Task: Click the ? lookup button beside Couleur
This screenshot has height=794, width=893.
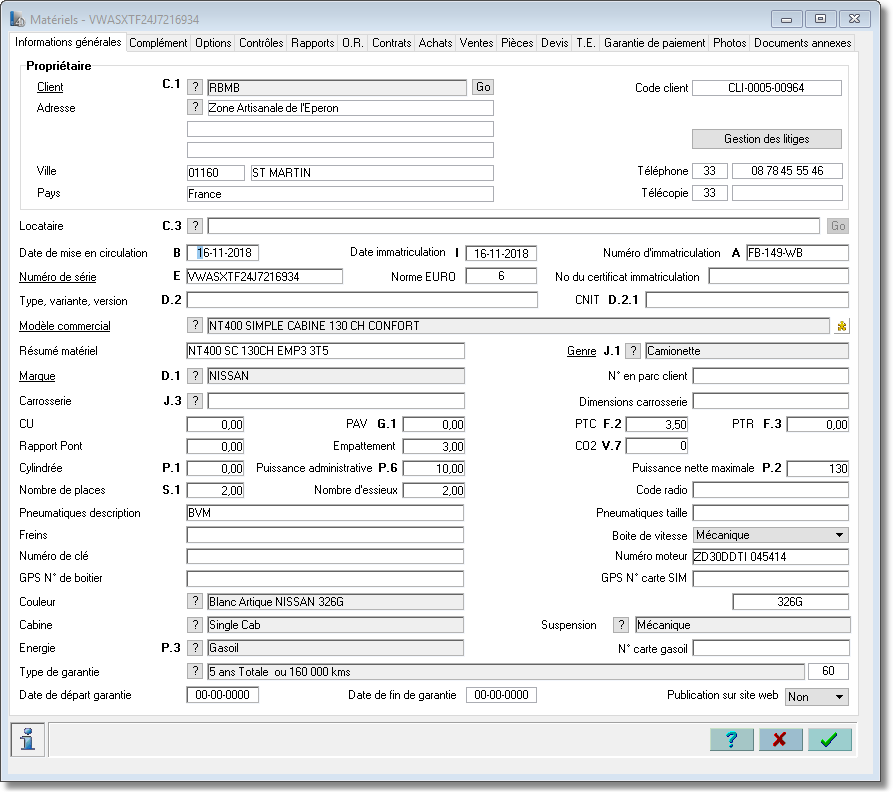Action: (x=195, y=601)
